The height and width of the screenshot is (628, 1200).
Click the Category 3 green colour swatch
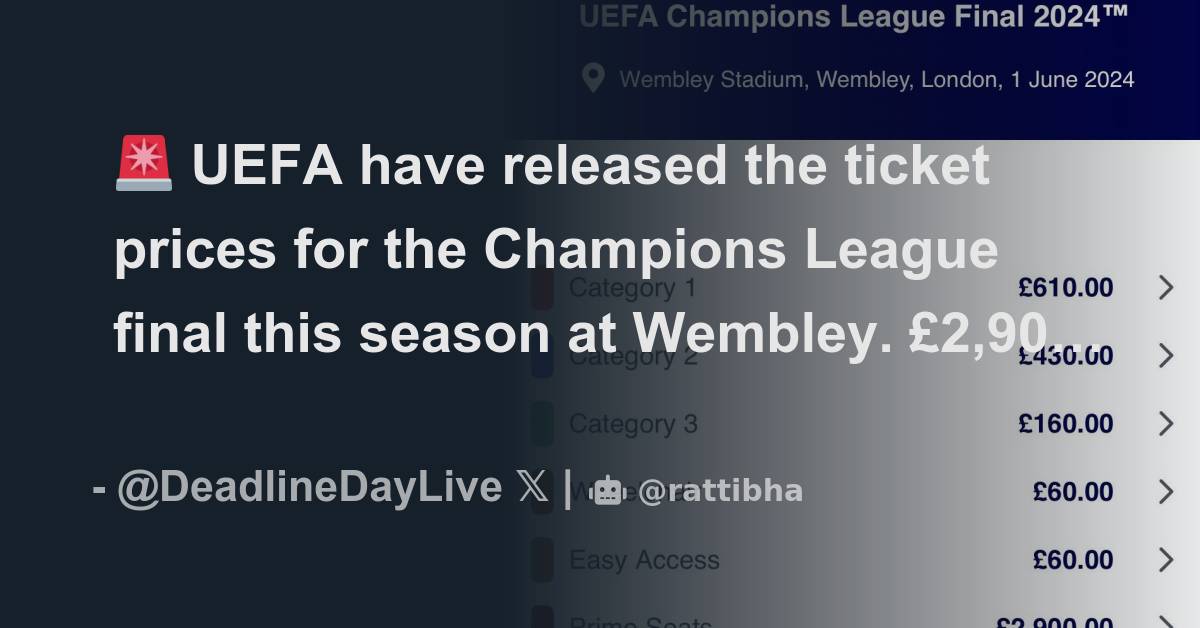pyautogui.click(x=541, y=424)
